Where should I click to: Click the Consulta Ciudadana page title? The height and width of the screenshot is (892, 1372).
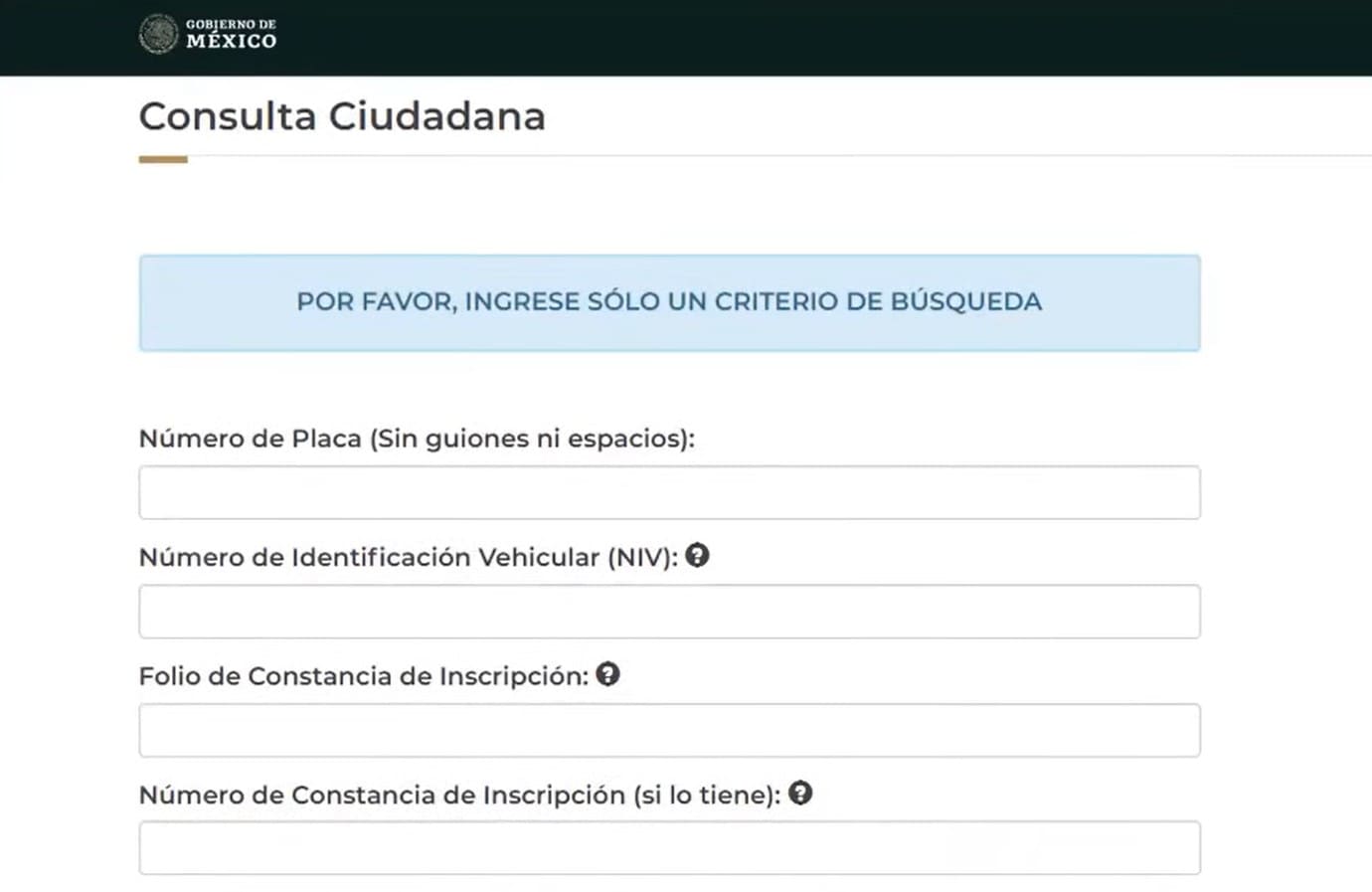point(342,116)
